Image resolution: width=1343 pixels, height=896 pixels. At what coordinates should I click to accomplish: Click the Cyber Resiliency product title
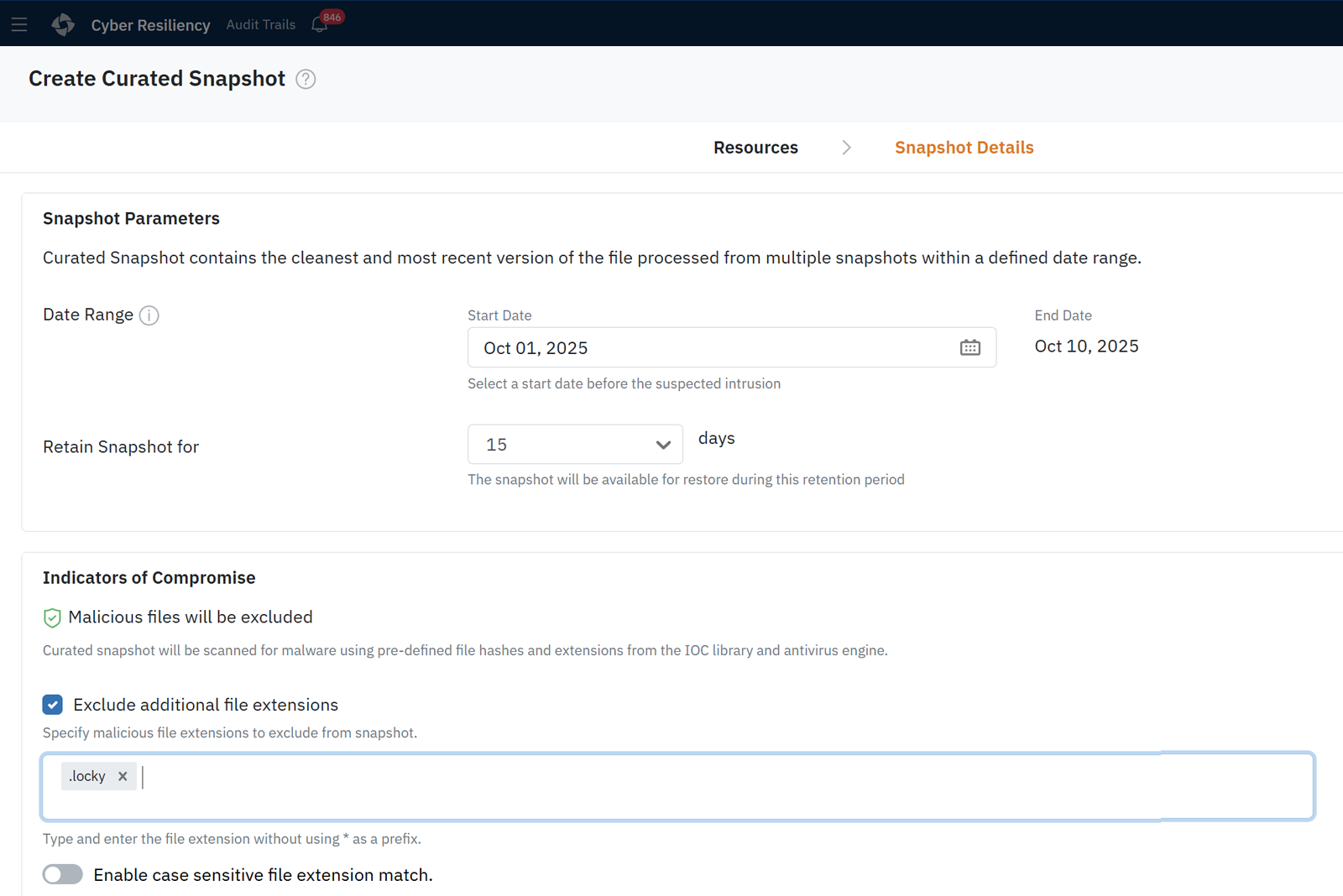click(150, 25)
